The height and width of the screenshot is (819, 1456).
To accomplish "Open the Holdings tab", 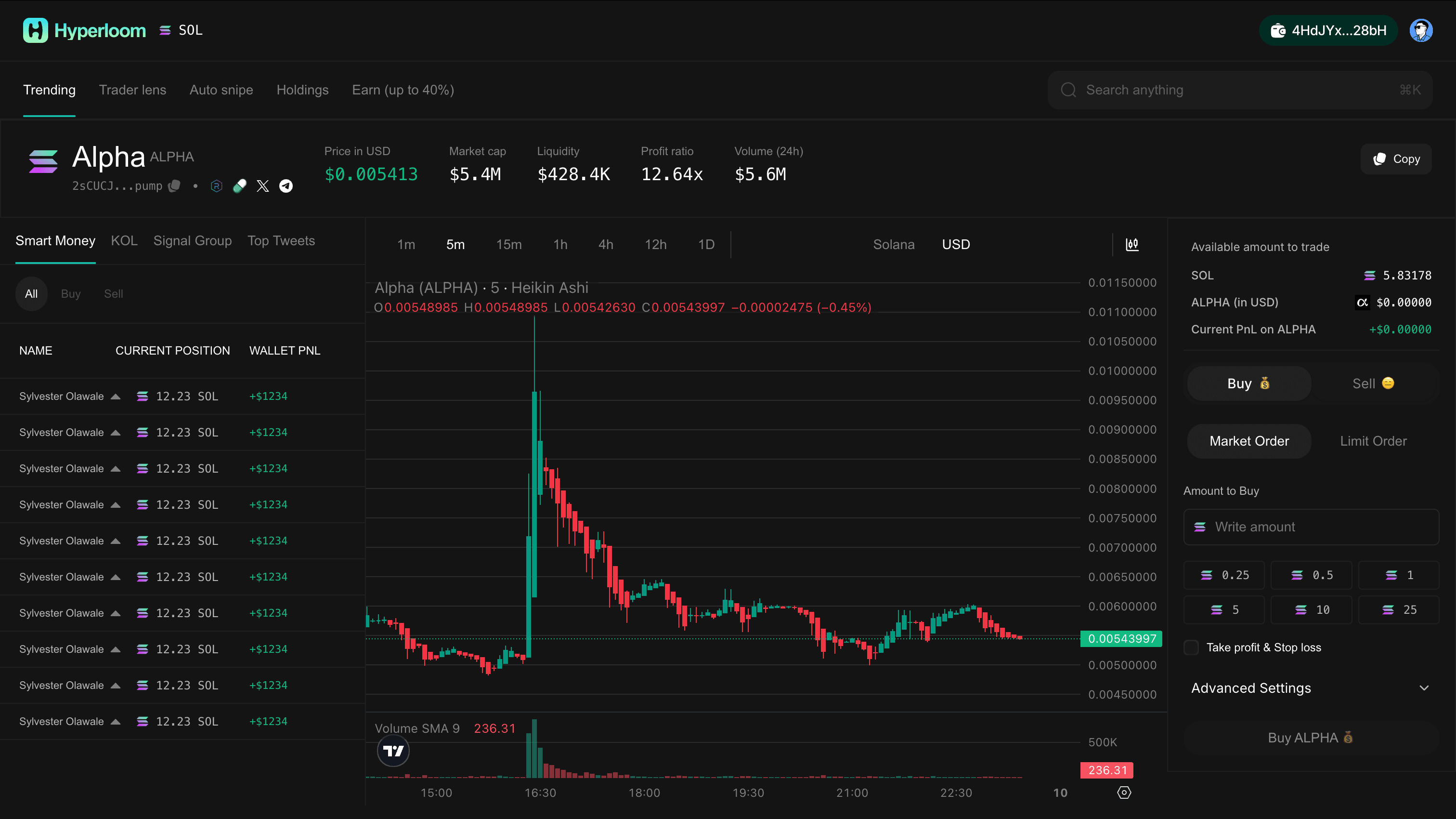I will pos(302,90).
